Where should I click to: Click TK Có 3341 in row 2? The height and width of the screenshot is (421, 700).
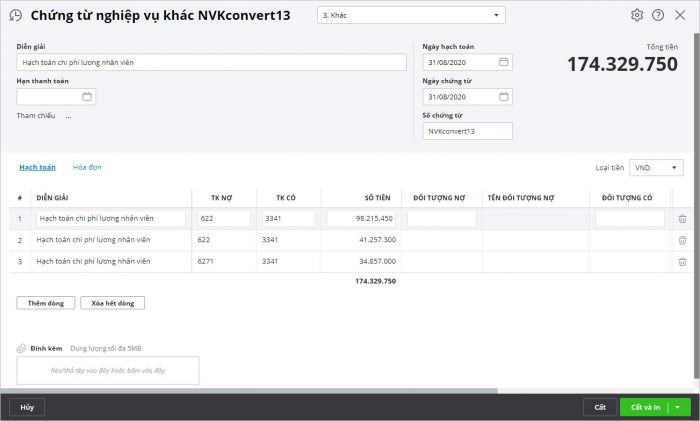click(270, 240)
